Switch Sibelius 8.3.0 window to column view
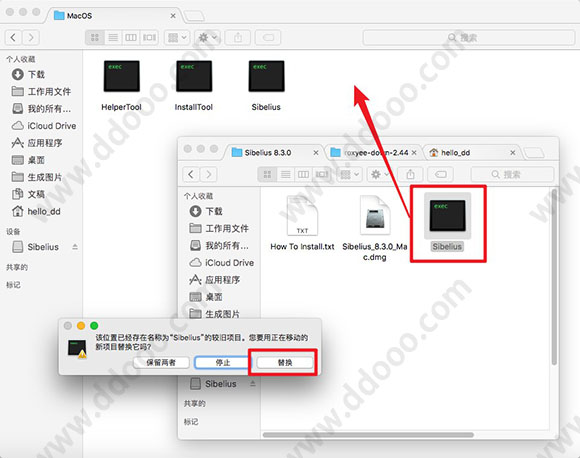Image resolution: width=580 pixels, height=458 pixels. click(x=303, y=174)
